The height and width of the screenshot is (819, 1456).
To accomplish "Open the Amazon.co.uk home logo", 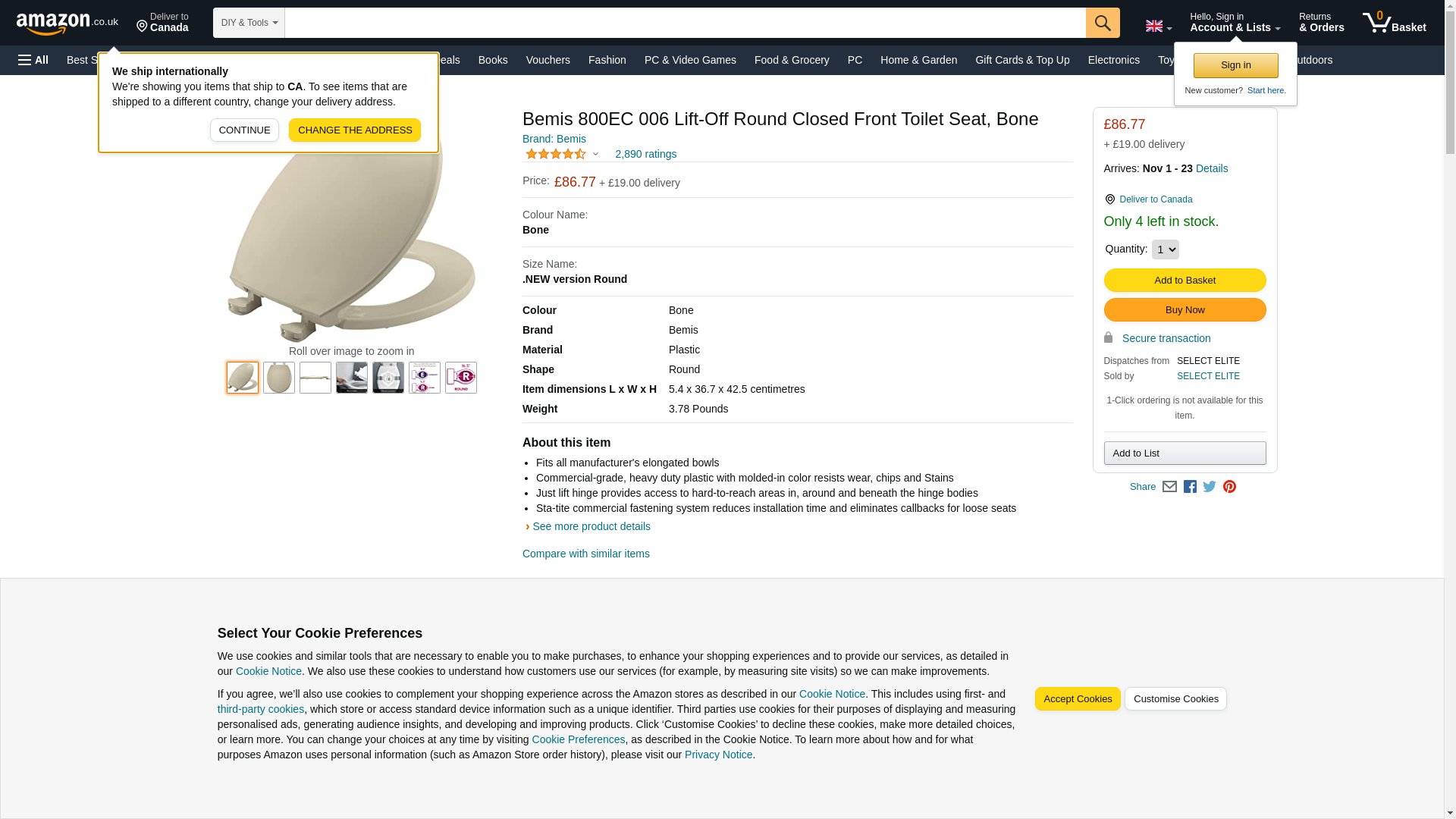I will coord(67,24).
